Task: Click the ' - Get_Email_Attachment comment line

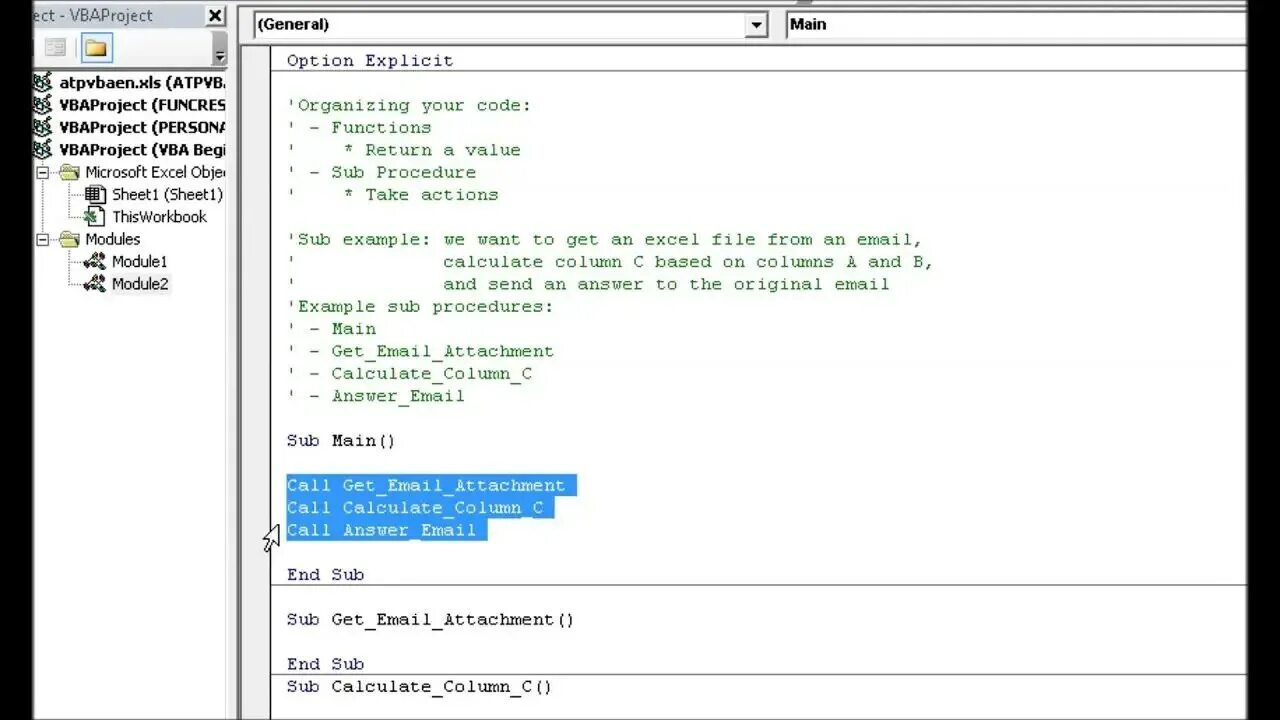Action: coord(420,351)
